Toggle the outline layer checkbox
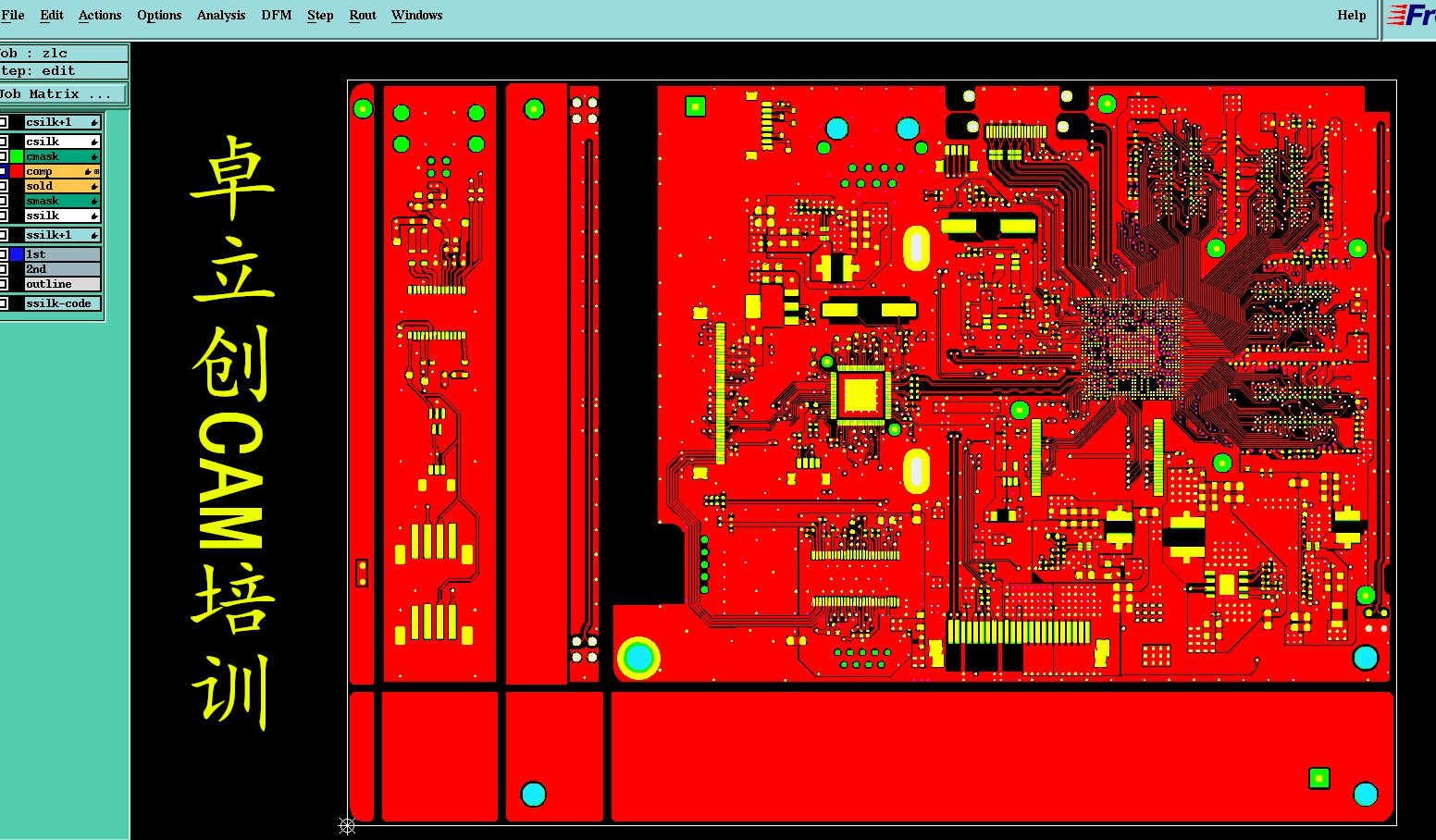 point(4,284)
